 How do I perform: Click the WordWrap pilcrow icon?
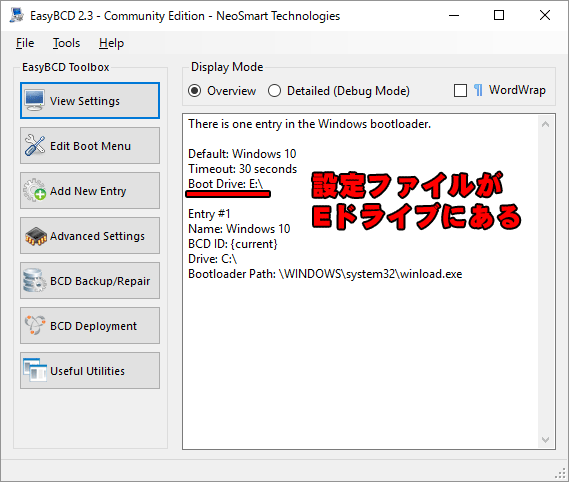478,90
